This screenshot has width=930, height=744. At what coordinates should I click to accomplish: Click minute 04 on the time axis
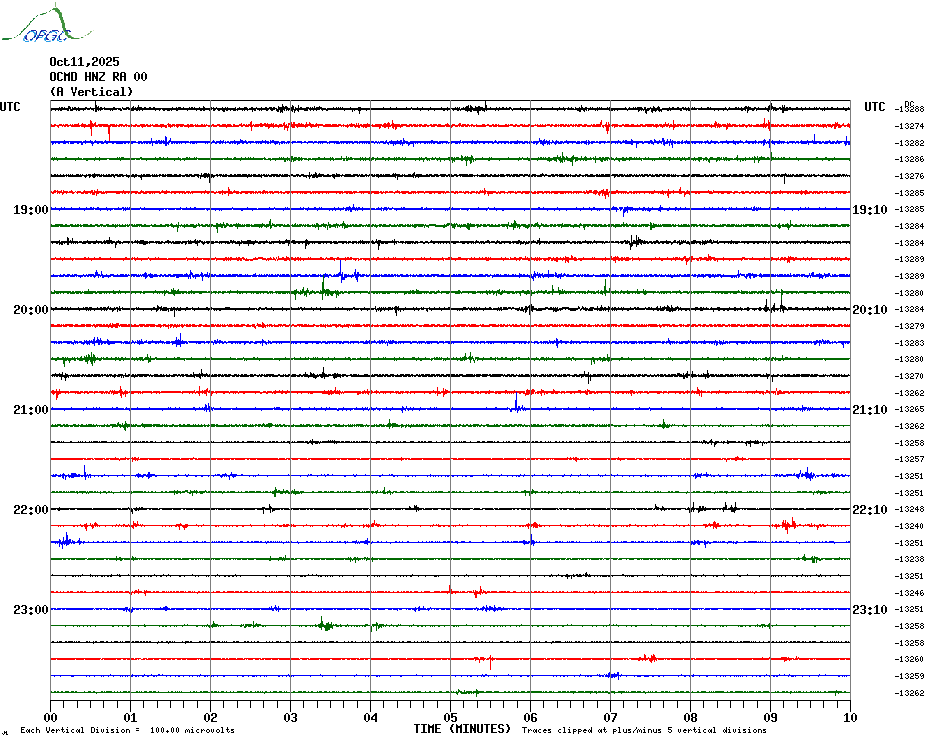370,717
